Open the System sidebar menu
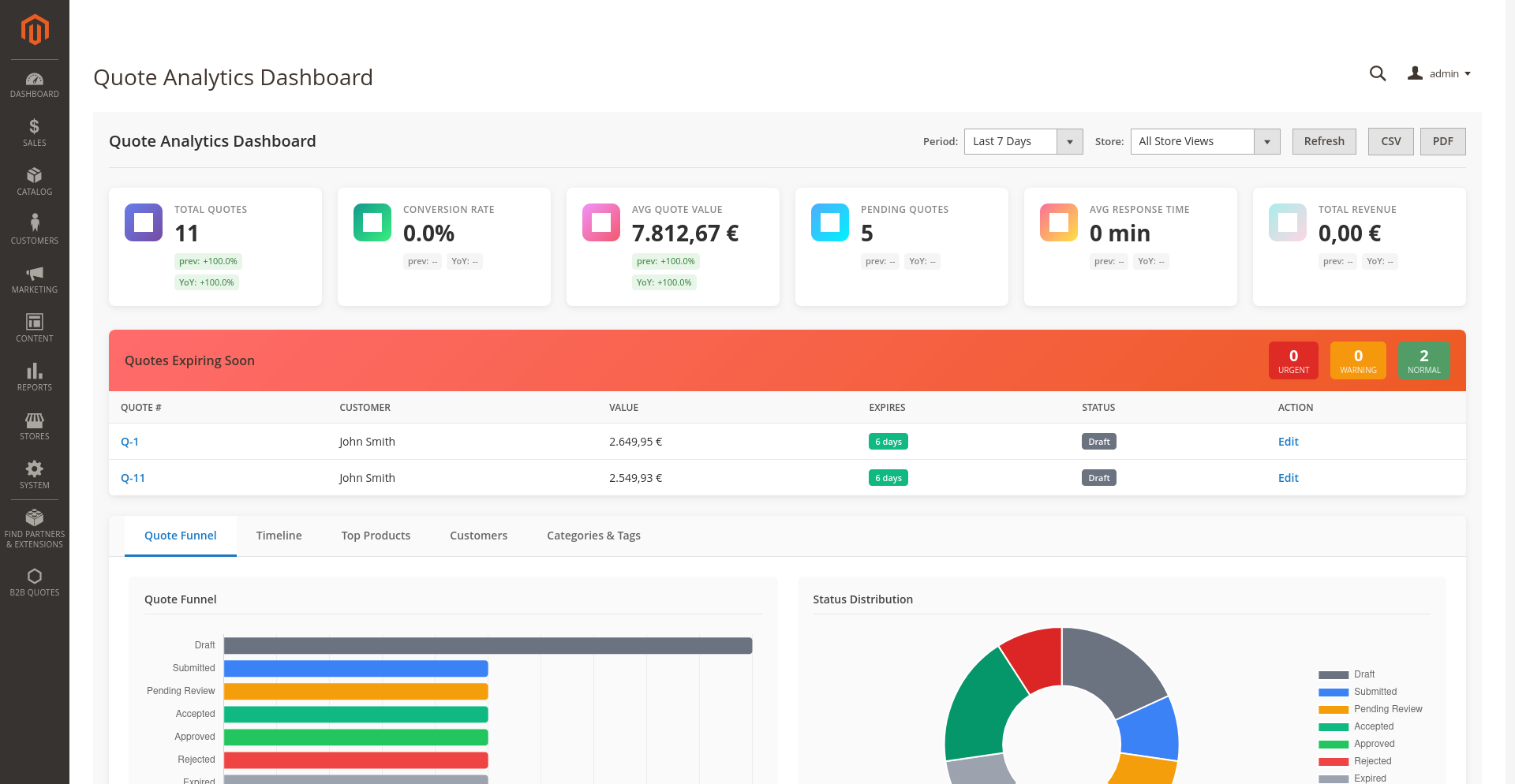1515x784 pixels. point(35,476)
